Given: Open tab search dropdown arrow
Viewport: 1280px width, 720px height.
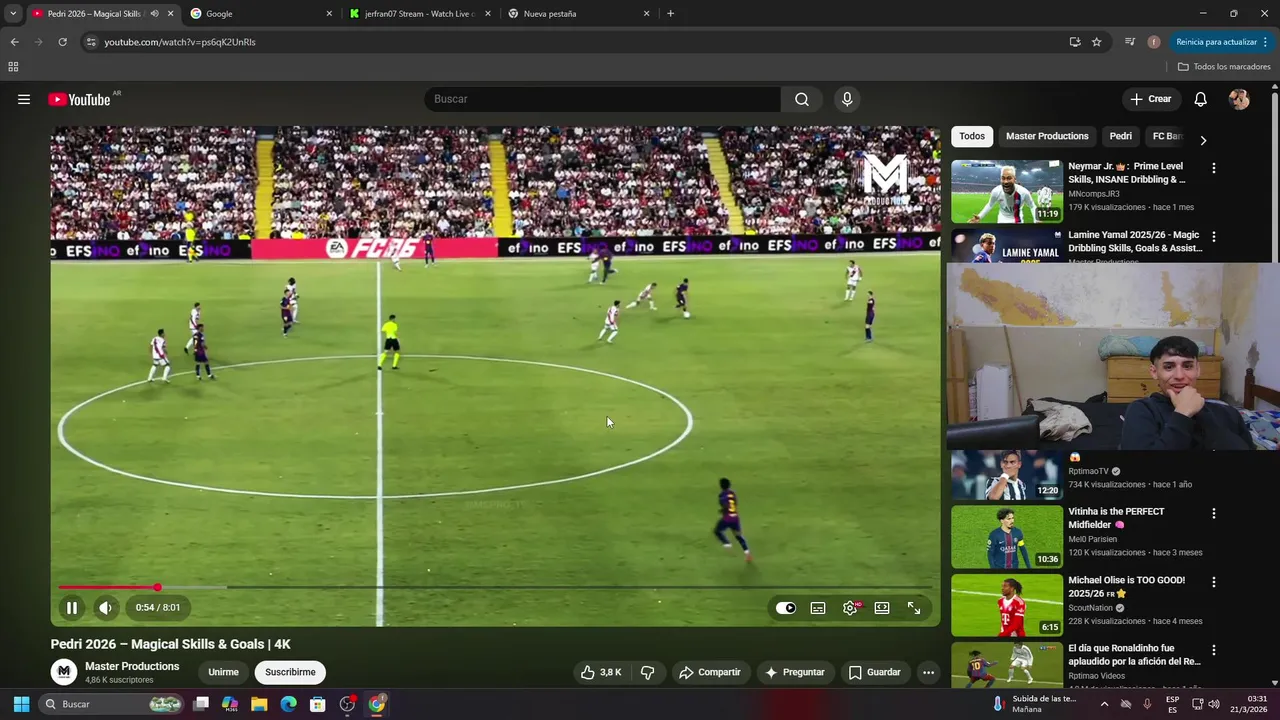Looking at the screenshot, I should (x=13, y=14).
